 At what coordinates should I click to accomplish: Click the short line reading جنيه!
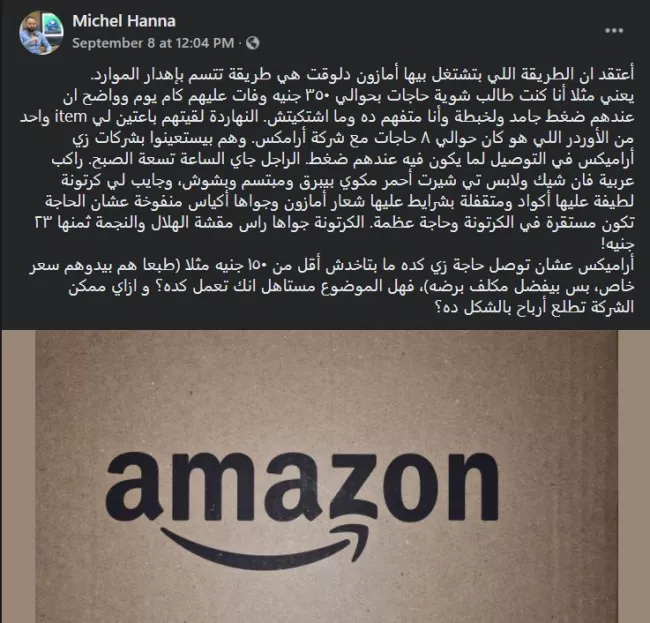617,244
